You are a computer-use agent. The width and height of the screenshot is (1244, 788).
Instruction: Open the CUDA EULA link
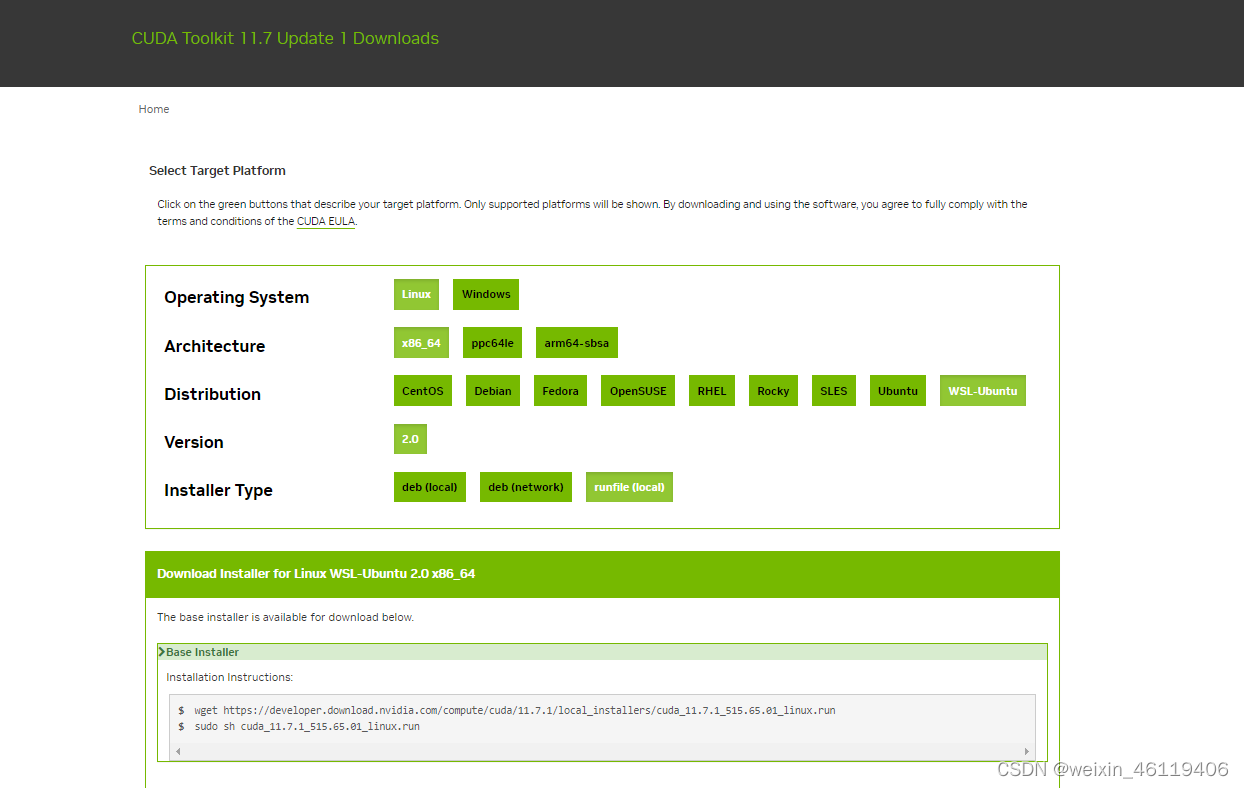point(326,221)
